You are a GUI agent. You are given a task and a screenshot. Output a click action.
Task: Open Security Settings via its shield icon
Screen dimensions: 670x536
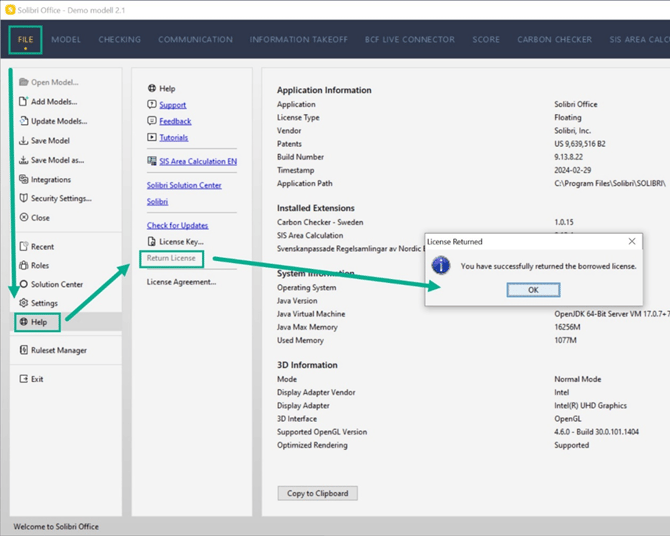coord(23,198)
